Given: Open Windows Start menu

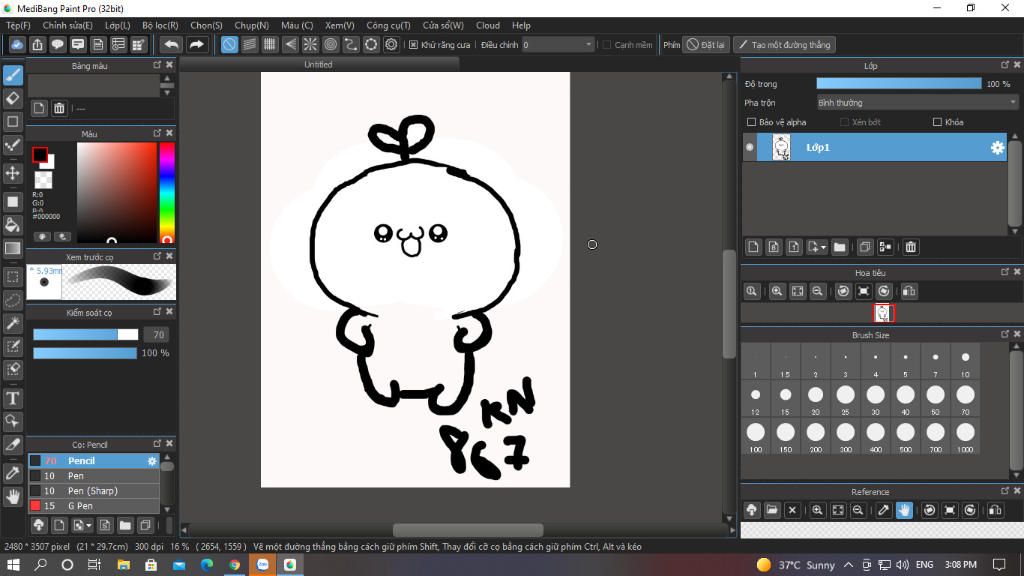Looking at the screenshot, I should click(13, 564).
